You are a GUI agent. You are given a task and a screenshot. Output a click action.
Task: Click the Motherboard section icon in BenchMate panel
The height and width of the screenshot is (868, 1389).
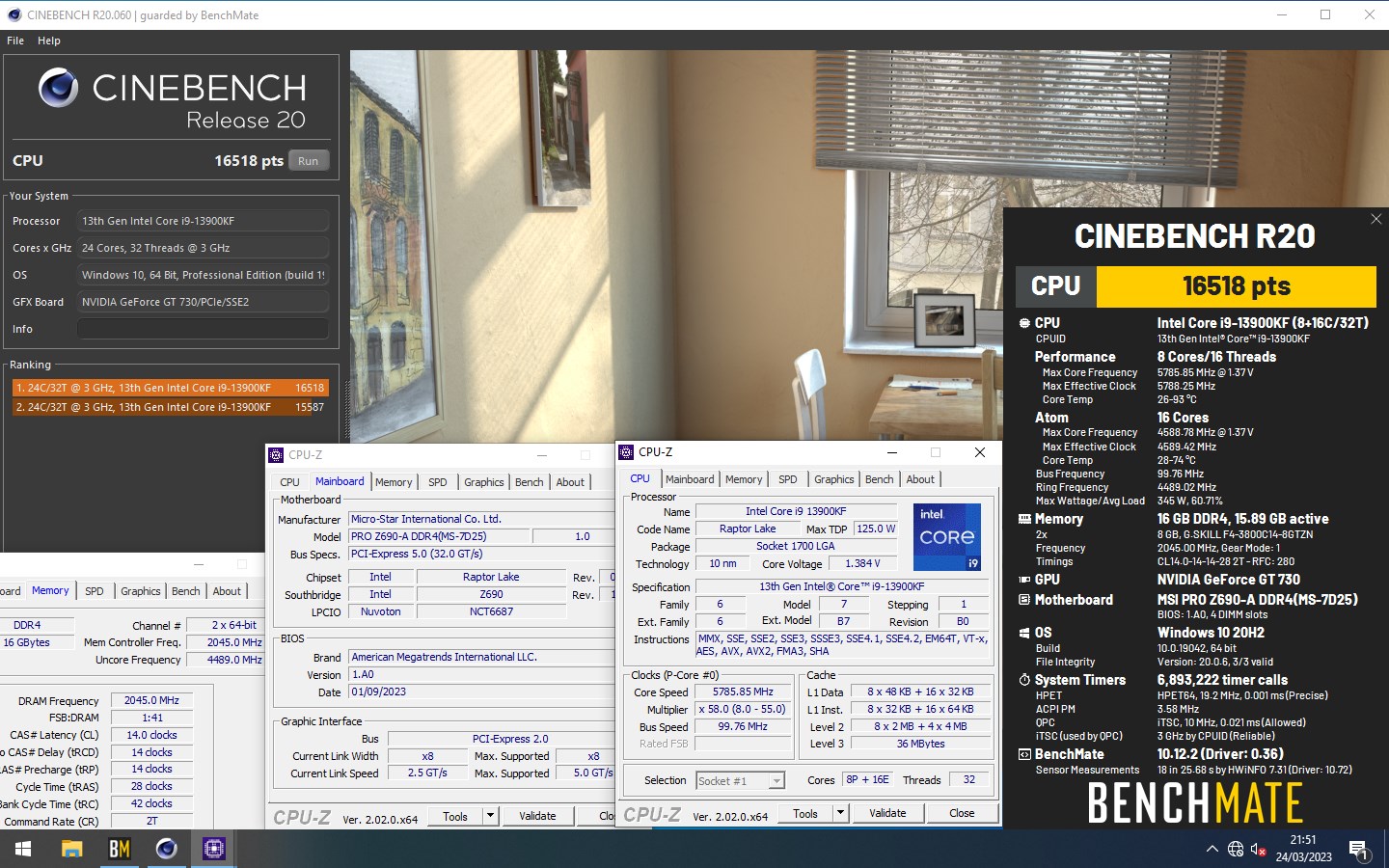1024,600
